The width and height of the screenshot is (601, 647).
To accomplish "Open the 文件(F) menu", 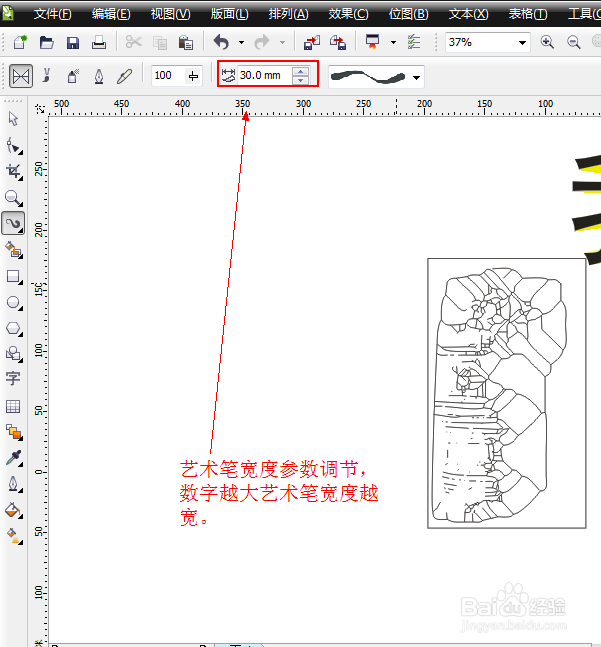I will [52, 14].
